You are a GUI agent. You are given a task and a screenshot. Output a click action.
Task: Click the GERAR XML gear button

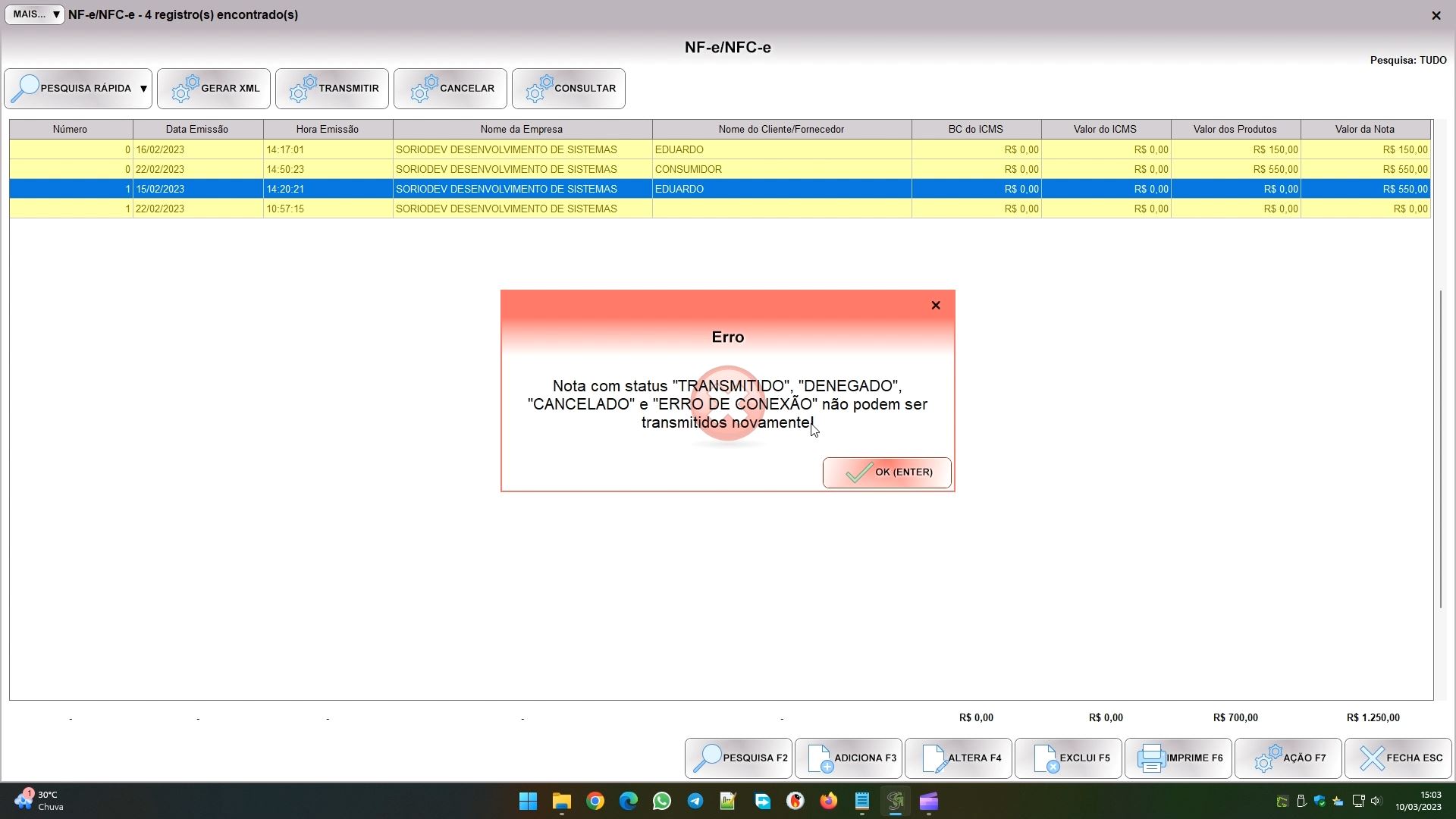point(214,89)
